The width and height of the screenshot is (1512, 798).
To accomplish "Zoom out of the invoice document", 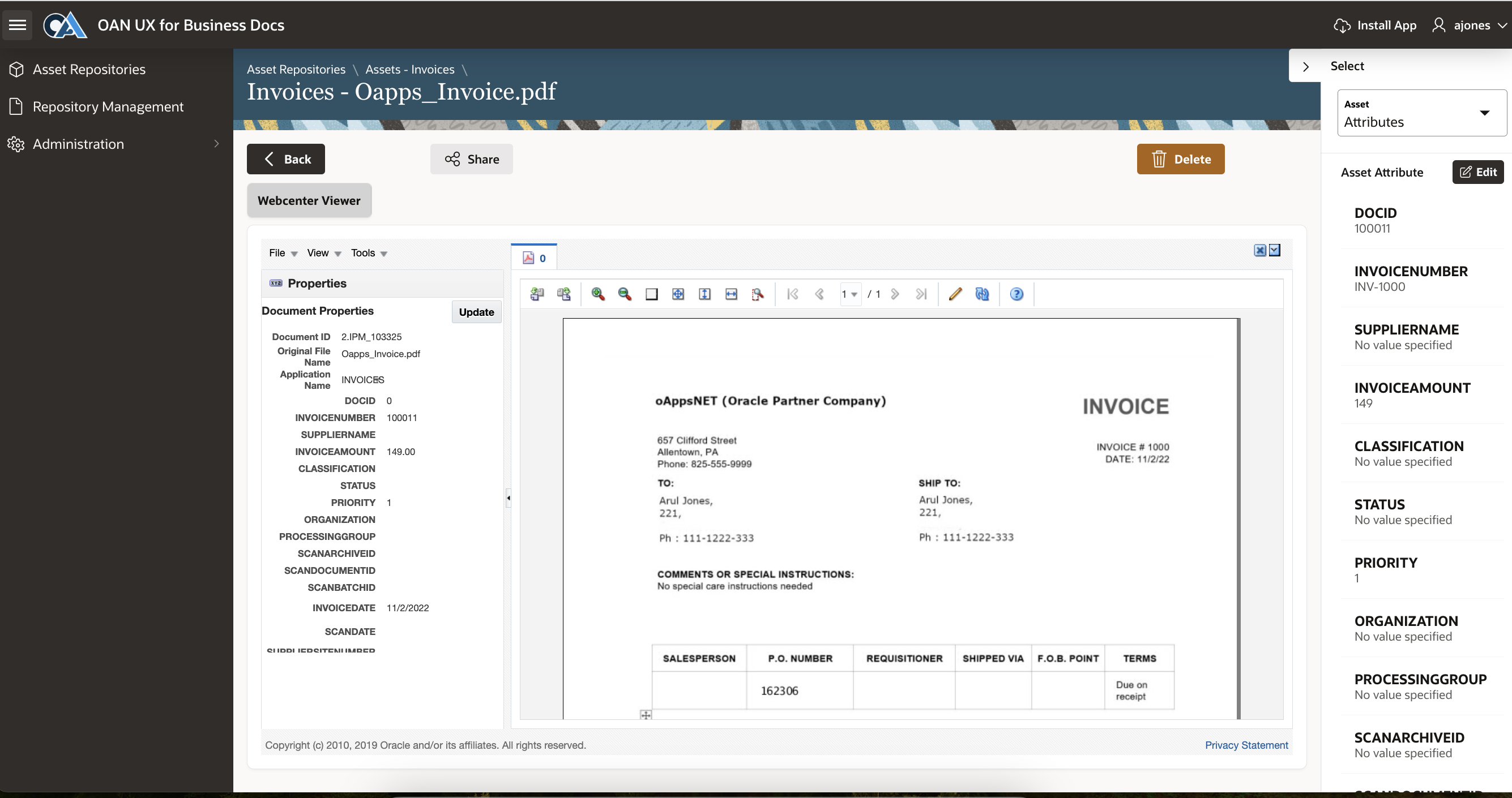I will click(625, 294).
